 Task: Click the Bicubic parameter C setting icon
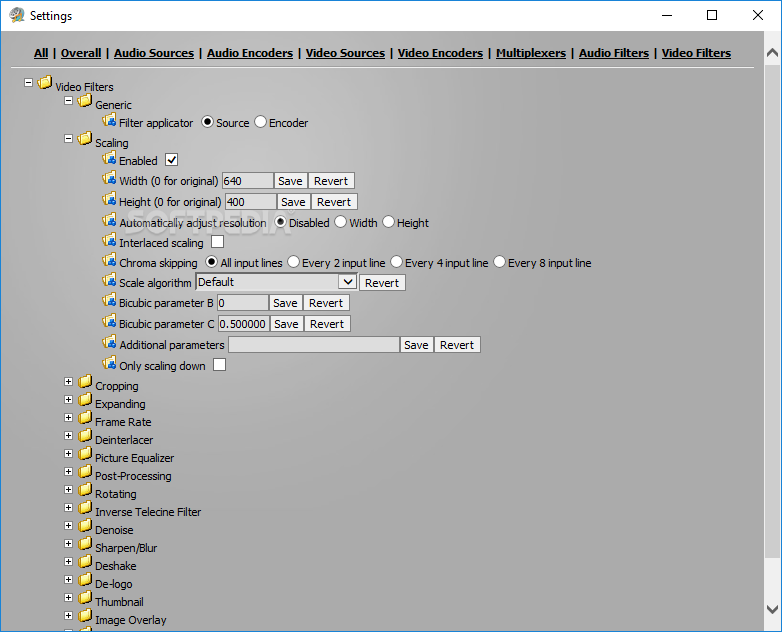(109, 321)
